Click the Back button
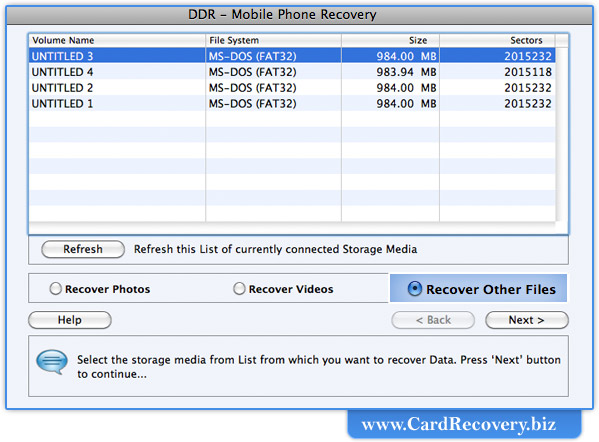The width and height of the screenshot is (599, 442). pos(433,320)
